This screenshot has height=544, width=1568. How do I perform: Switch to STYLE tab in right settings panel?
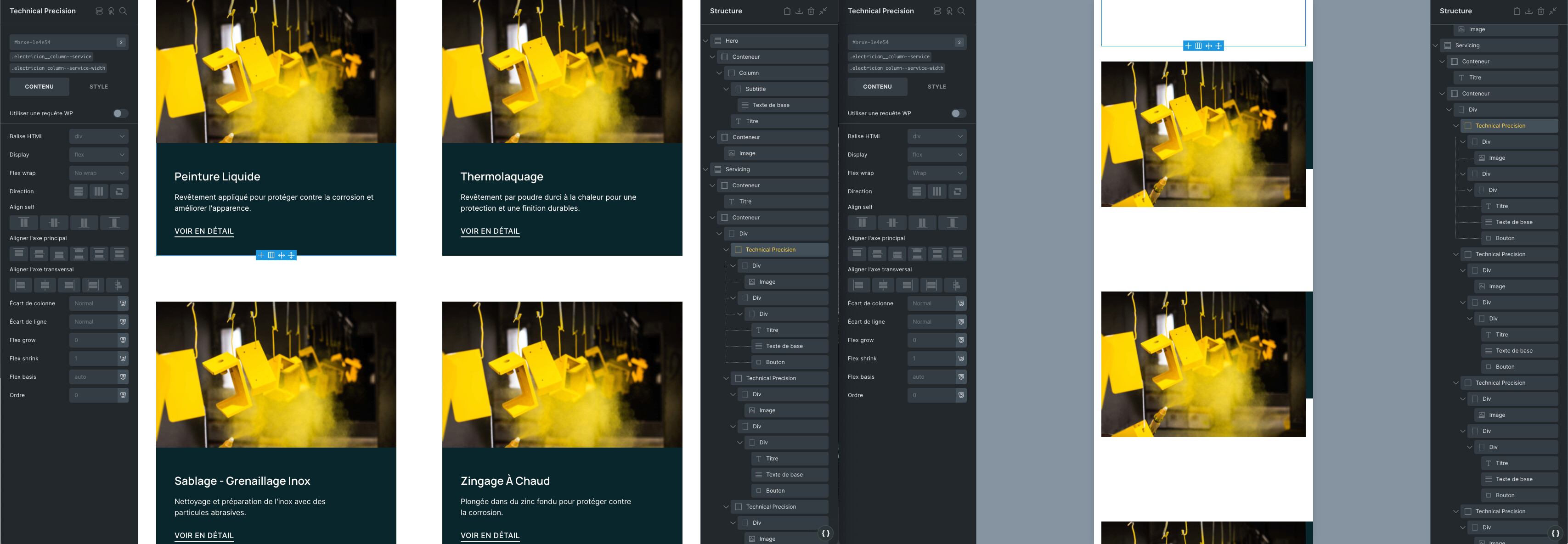click(x=937, y=87)
